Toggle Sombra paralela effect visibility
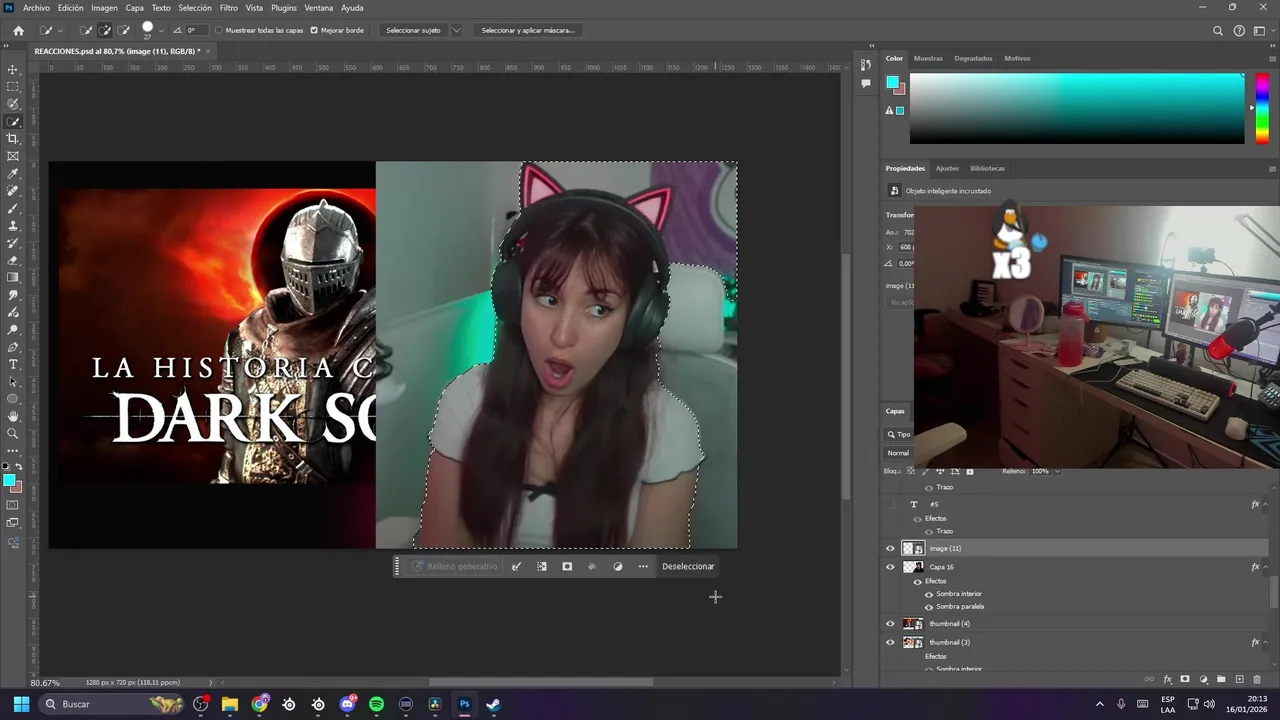Viewport: 1280px width, 720px height. click(929, 606)
